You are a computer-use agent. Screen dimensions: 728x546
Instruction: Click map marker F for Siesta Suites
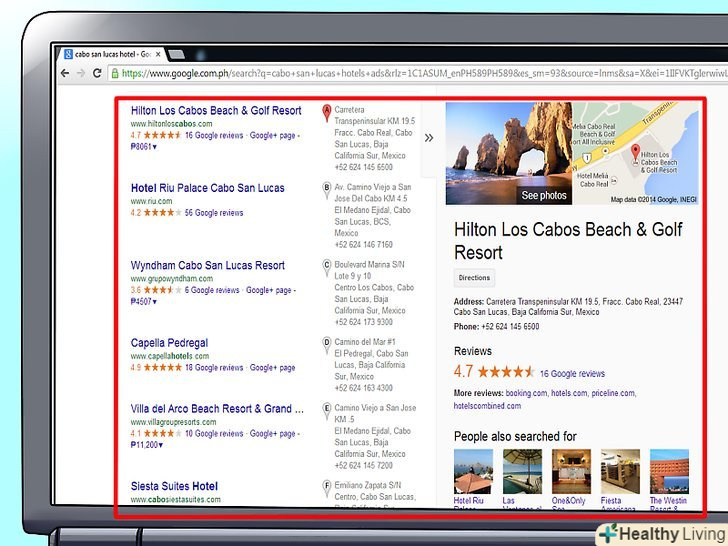(326, 487)
